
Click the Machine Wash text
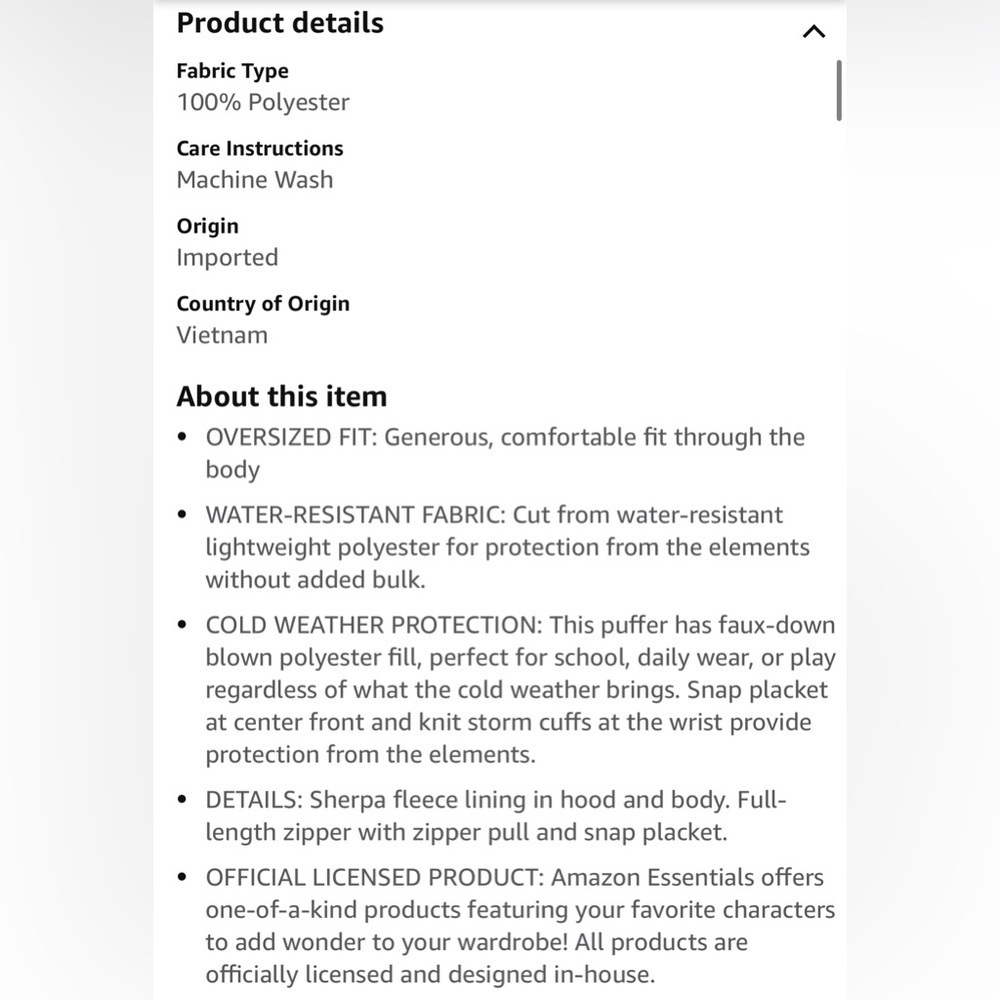(254, 180)
